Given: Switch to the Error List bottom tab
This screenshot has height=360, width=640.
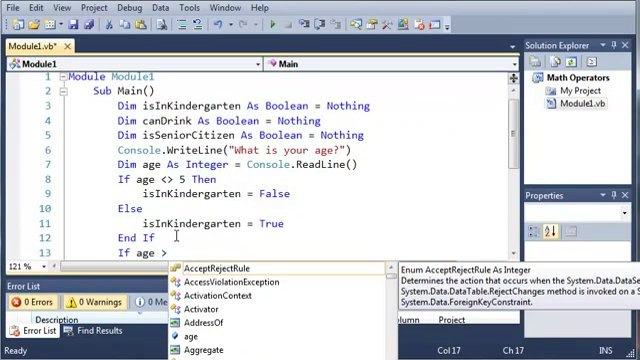Looking at the screenshot, I should pos(33,331).
